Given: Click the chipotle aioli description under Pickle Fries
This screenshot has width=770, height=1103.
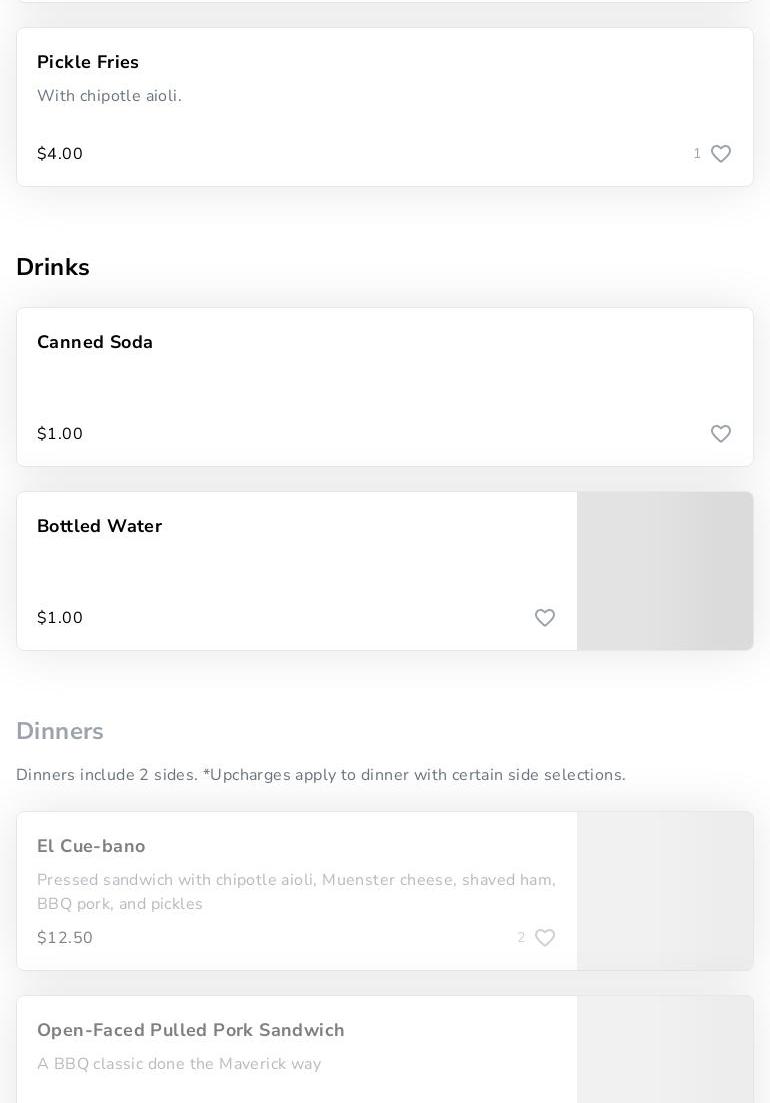Looking at the screenshot, I should tap(109, 96).
